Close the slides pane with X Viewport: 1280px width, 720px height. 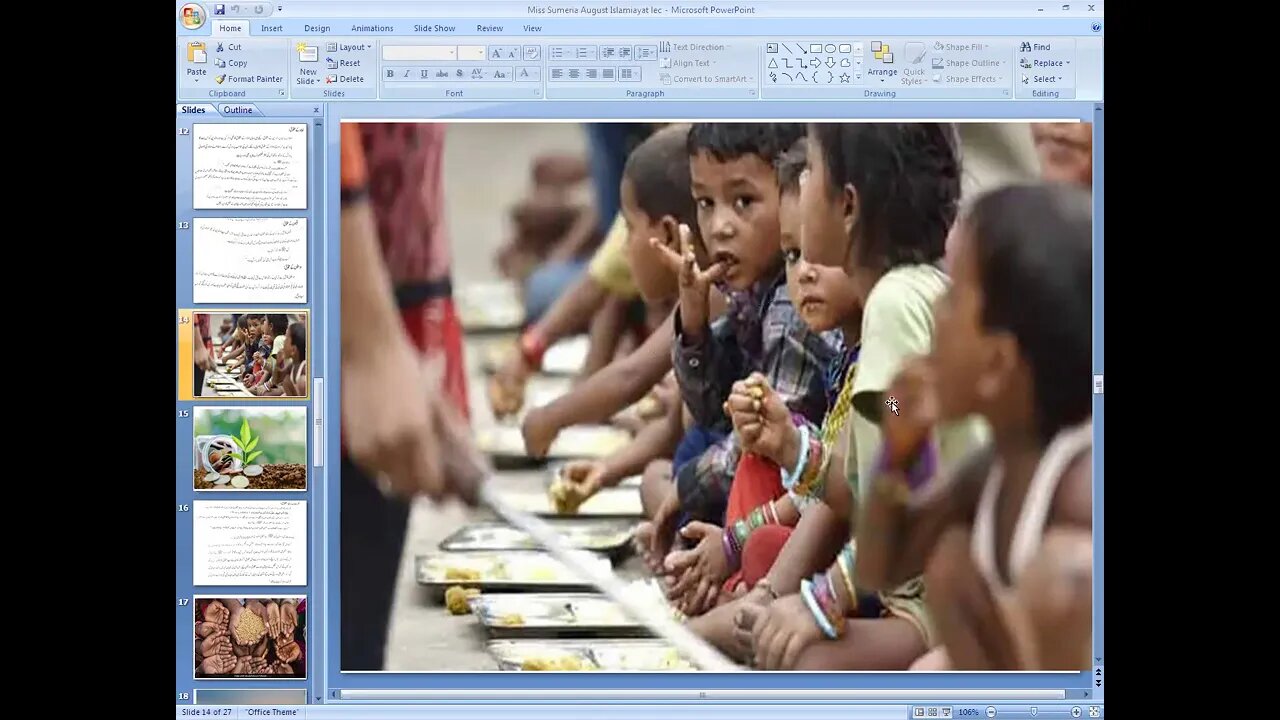point(316,110)
